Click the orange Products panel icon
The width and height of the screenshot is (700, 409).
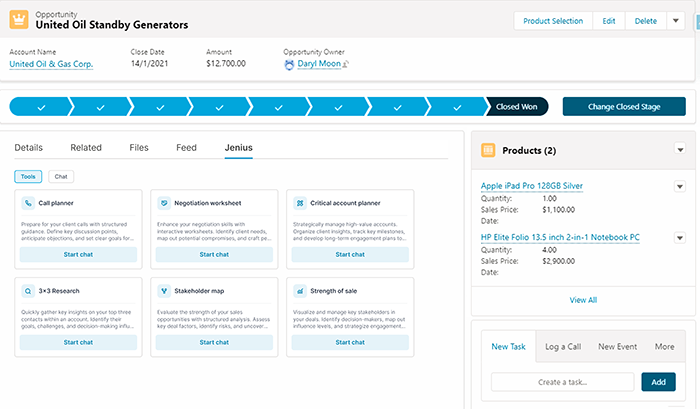(488, 150)
